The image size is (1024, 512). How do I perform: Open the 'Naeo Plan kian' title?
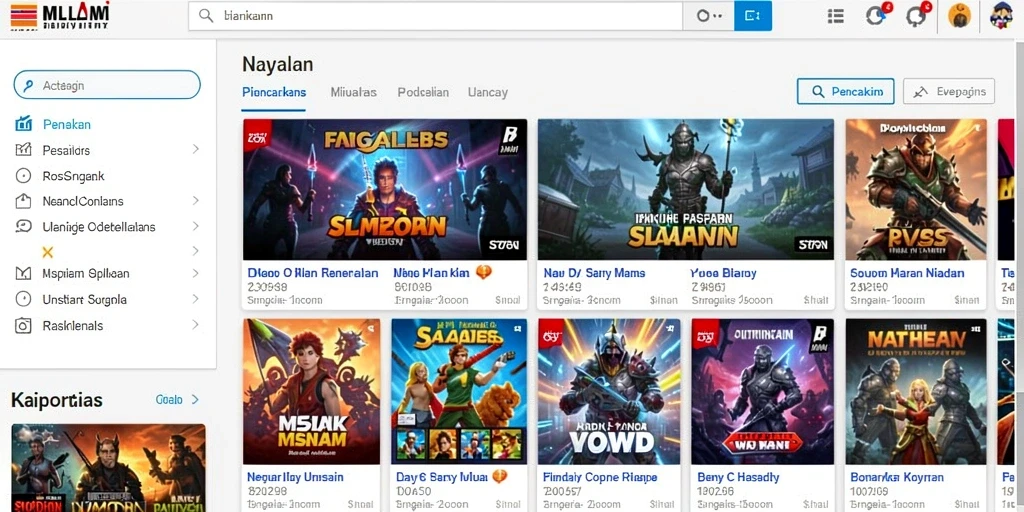431,273
